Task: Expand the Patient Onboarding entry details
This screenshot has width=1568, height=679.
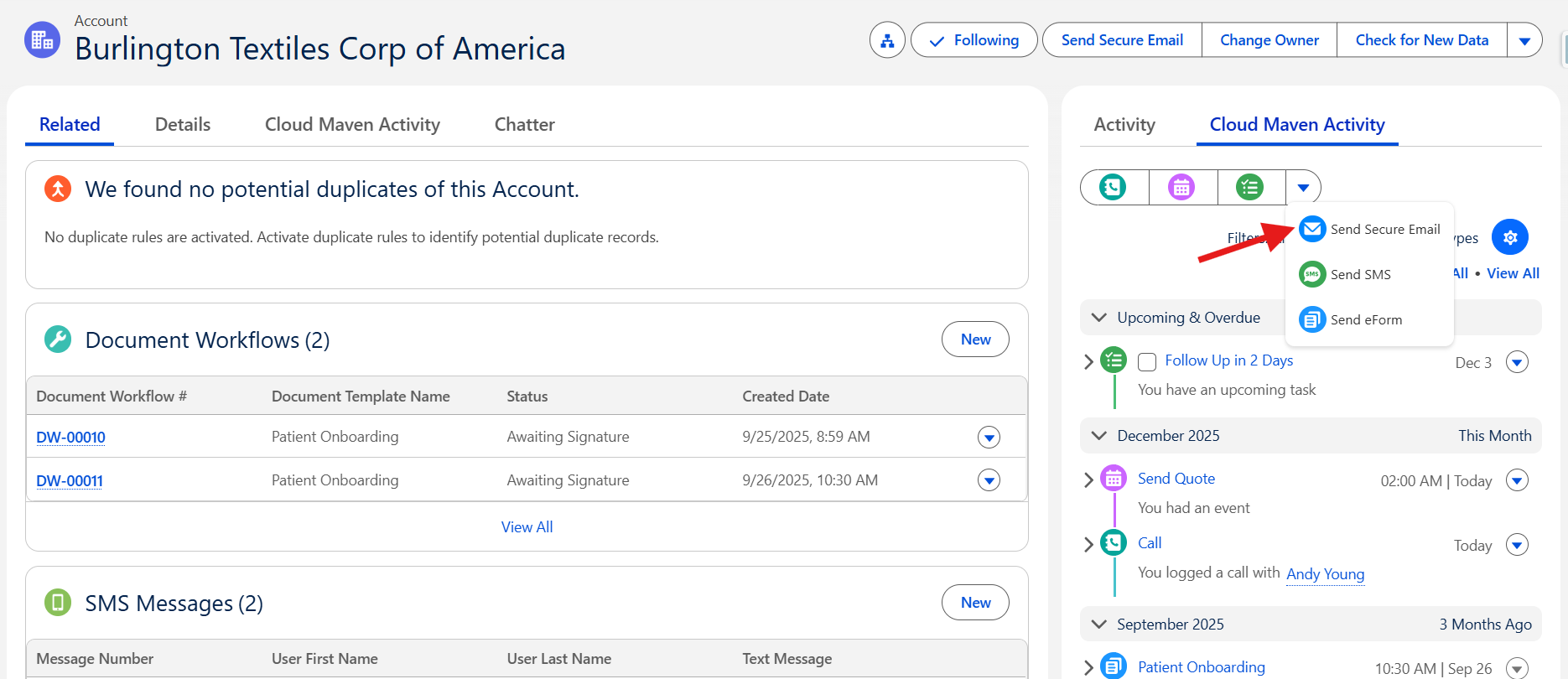Action: click(x=1088, y=668)
